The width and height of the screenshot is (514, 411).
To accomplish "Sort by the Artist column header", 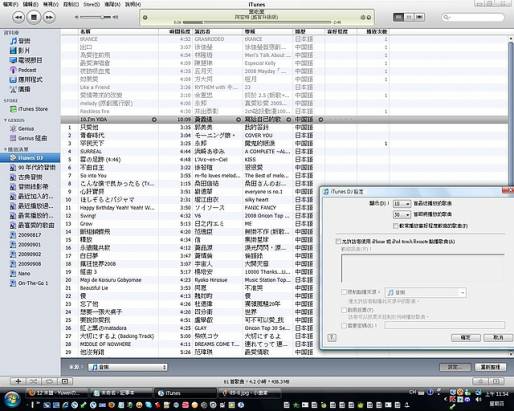I will (x=218, y=32).
